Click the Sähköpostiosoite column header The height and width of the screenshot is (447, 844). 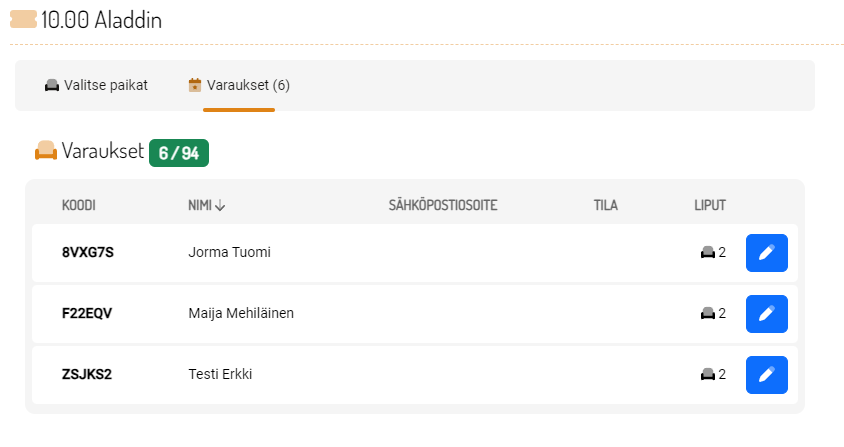coord(443,206)
